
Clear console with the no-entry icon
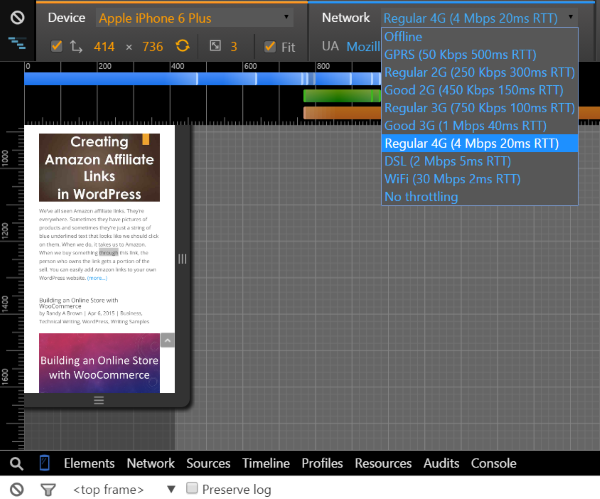point(17,489)
